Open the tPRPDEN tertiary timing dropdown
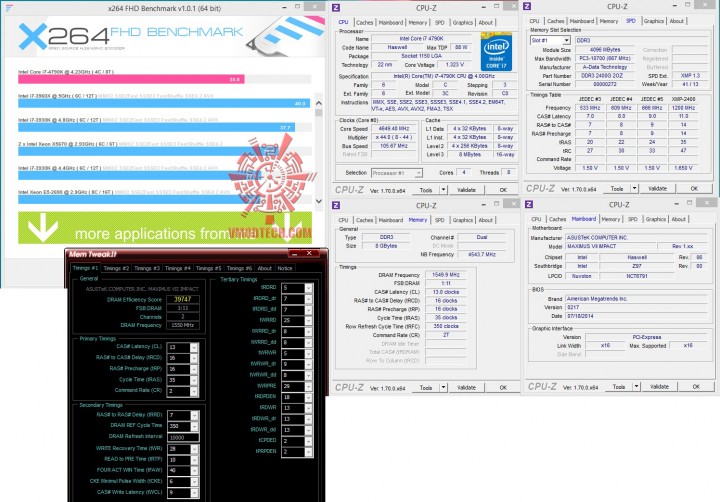This screenshot has height=502, width=720. coord(309,452)
